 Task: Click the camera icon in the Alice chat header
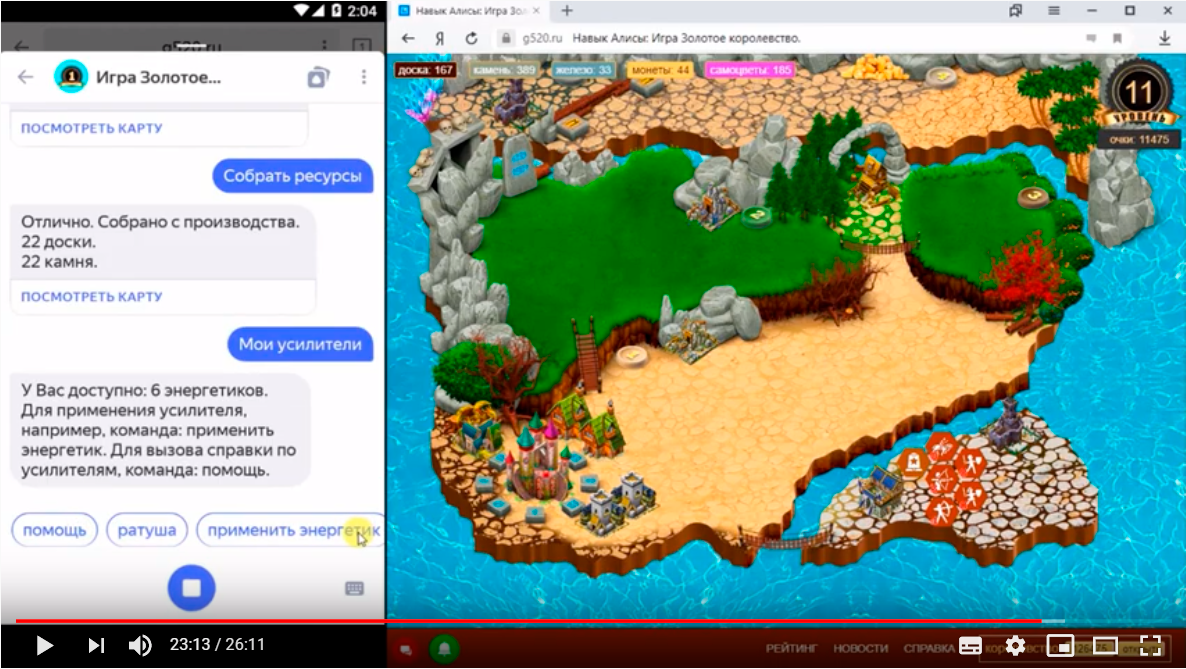[318, 76]
